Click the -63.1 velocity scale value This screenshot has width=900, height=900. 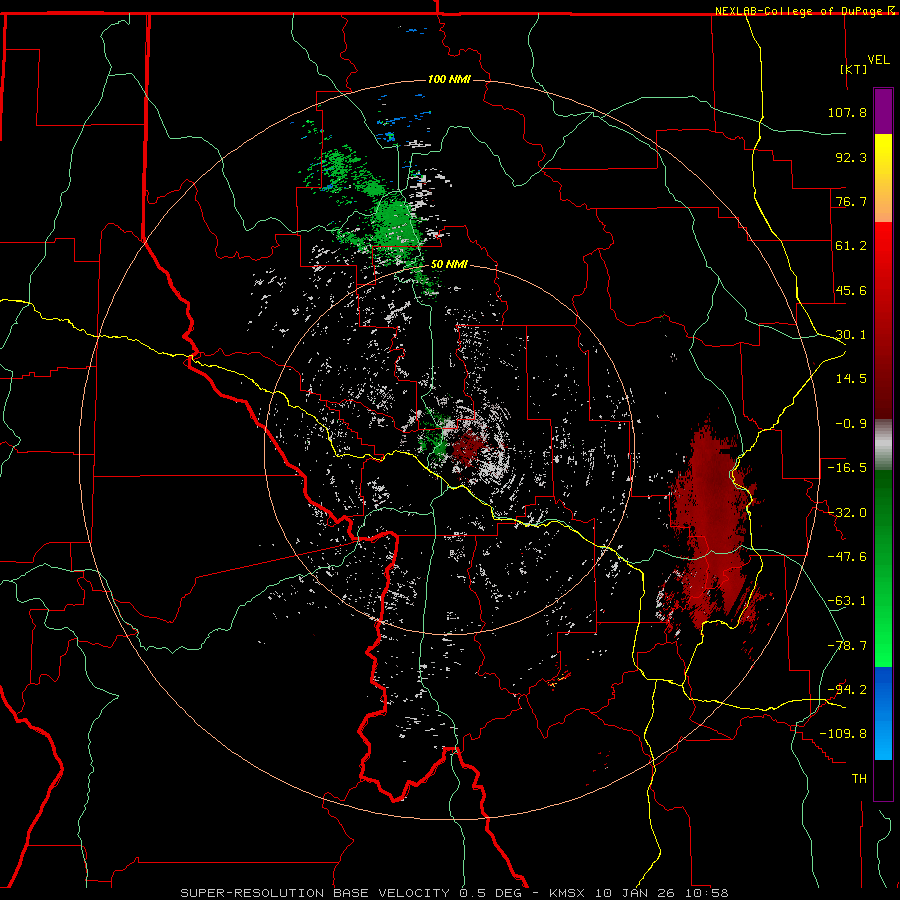coord(847,601)
